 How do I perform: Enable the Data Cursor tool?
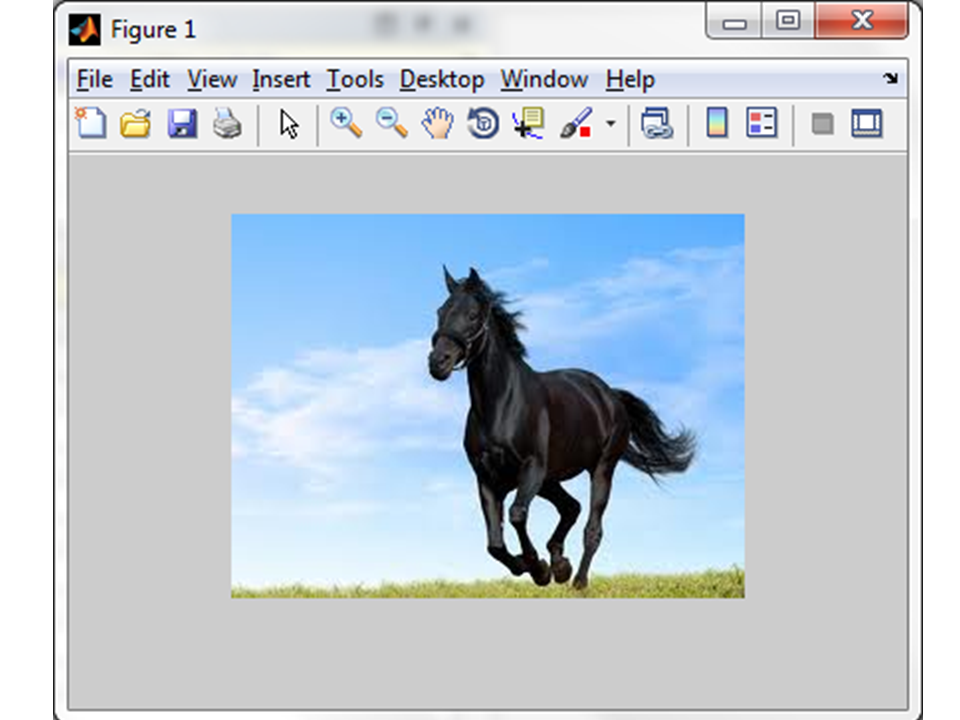528,123
